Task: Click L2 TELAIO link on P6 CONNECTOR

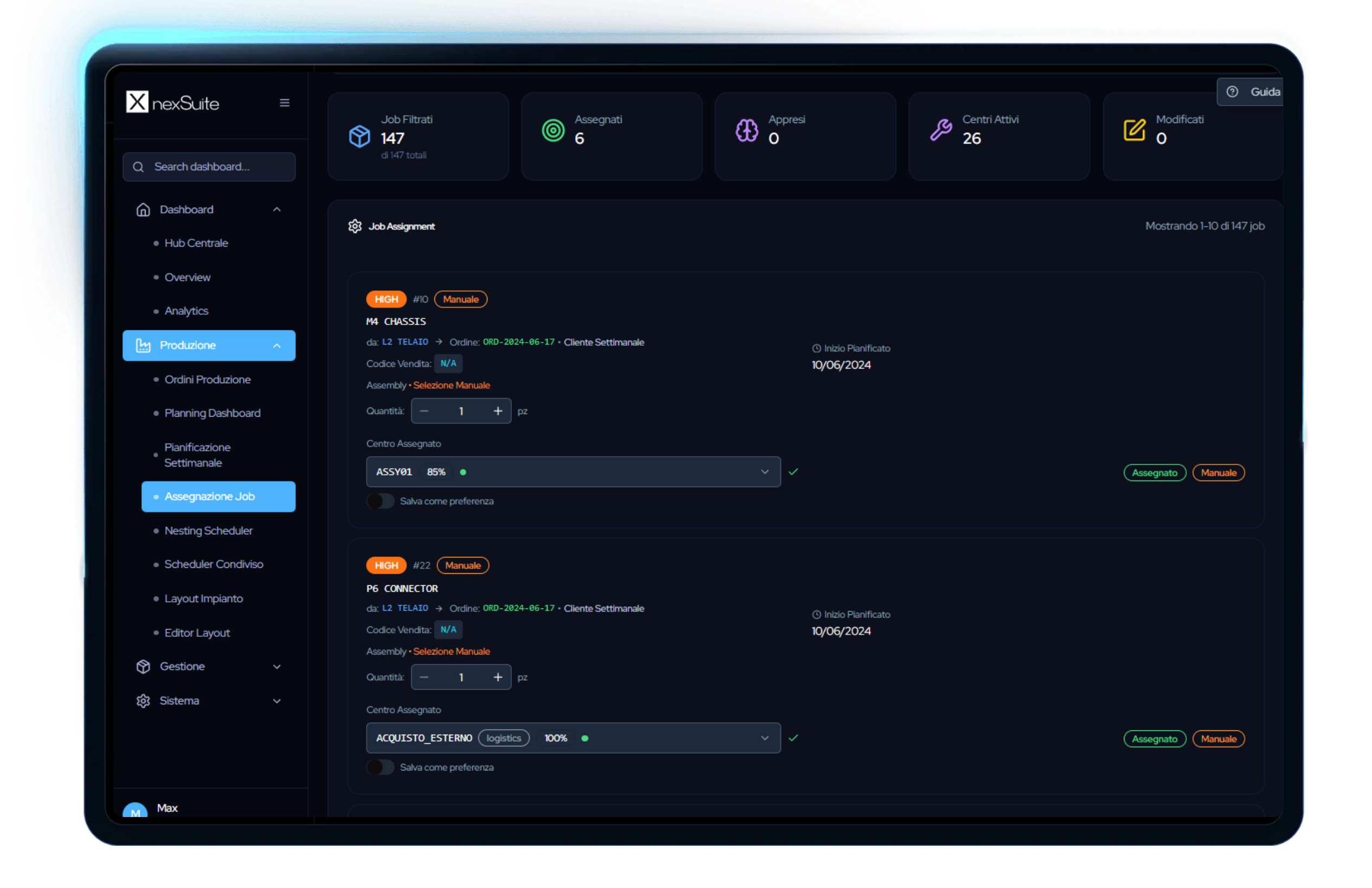Action: pyautogui.click(x=405, y=608)
